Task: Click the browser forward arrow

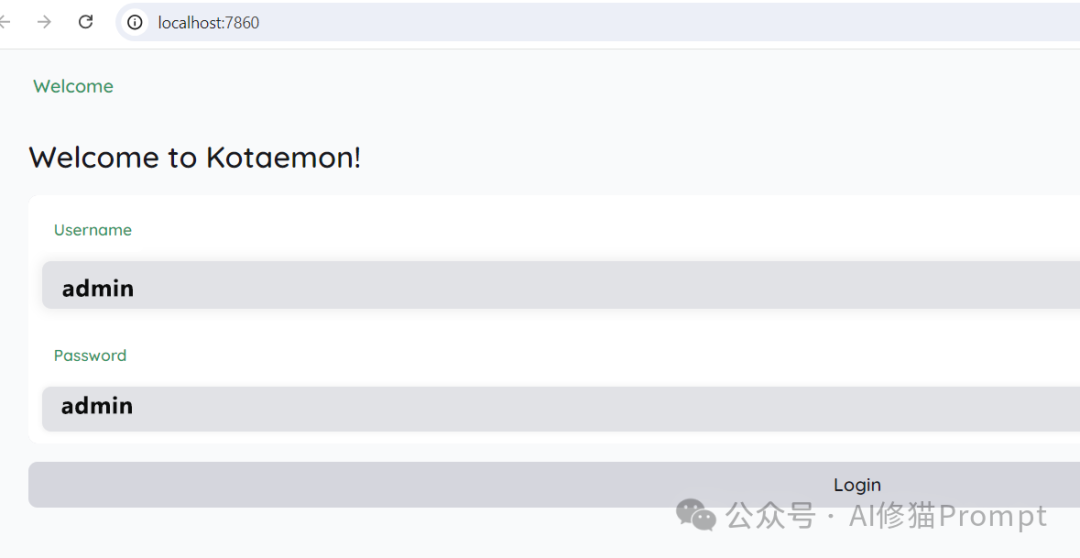Action: tap(44, 22)
